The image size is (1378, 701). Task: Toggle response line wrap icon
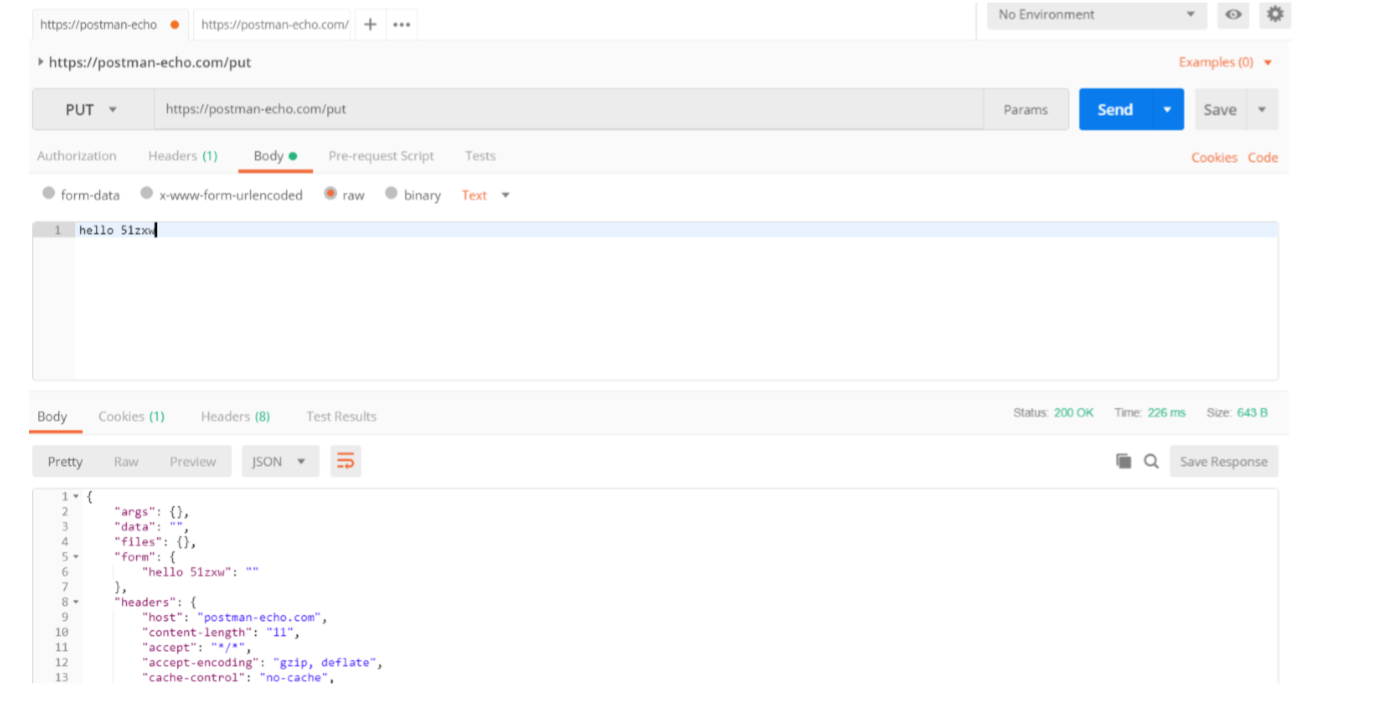click(345, 461)
